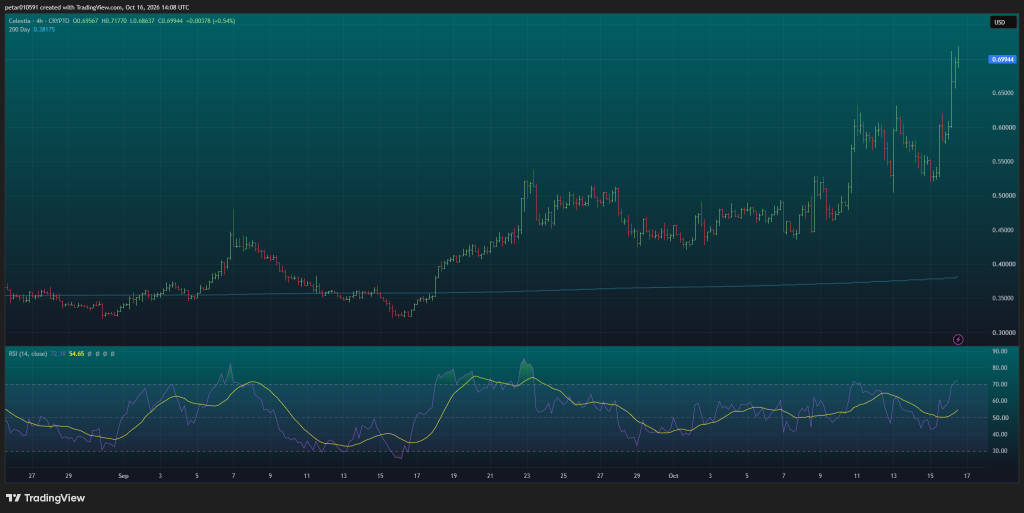Click the 0.45000 price axis label
This screenshot has width=1024, height=513.
[1003, 230]
